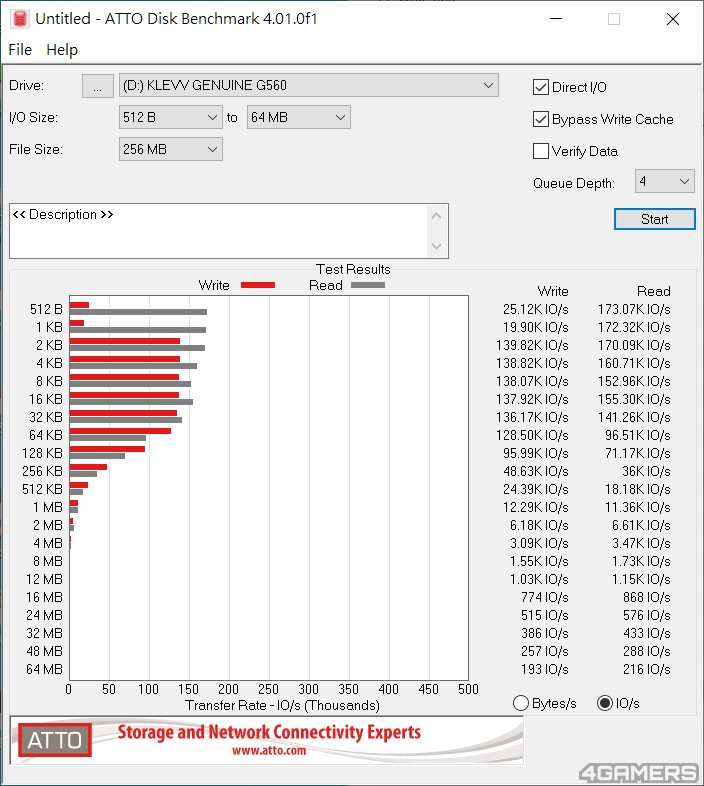Click Storage and Network Connectivity Experts banner
704x786 pixels.
269,732
